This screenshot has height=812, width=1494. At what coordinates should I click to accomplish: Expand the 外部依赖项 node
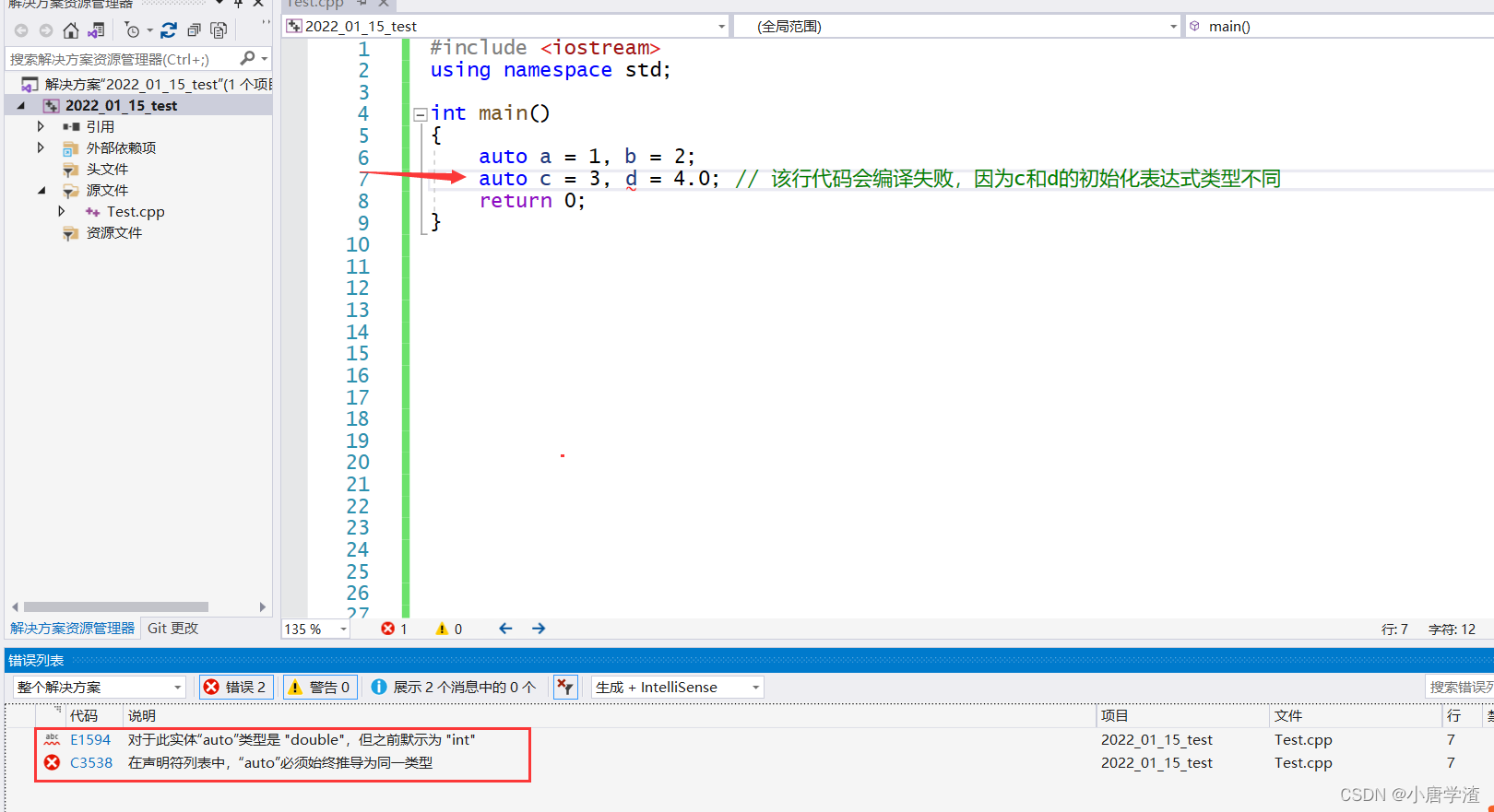click(41, 147)
